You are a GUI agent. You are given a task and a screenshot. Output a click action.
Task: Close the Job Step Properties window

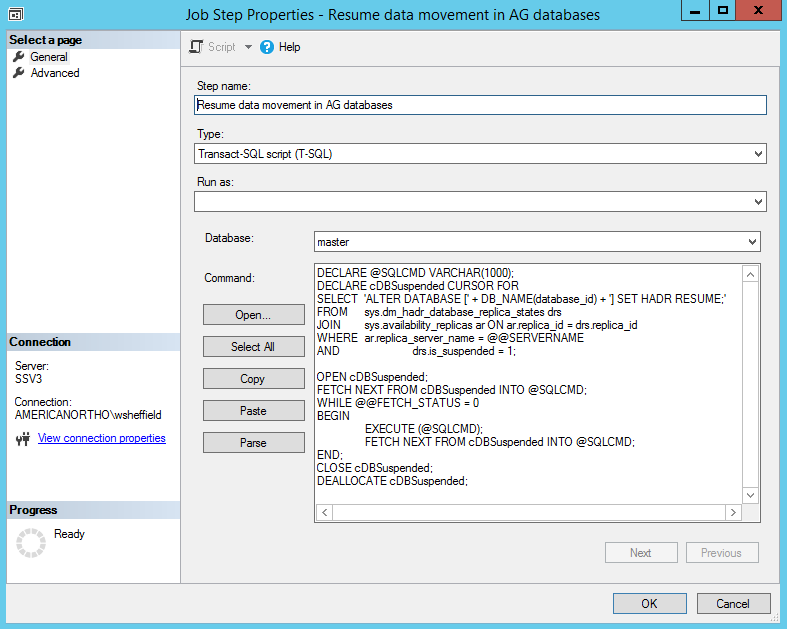(x=758, y=11)
